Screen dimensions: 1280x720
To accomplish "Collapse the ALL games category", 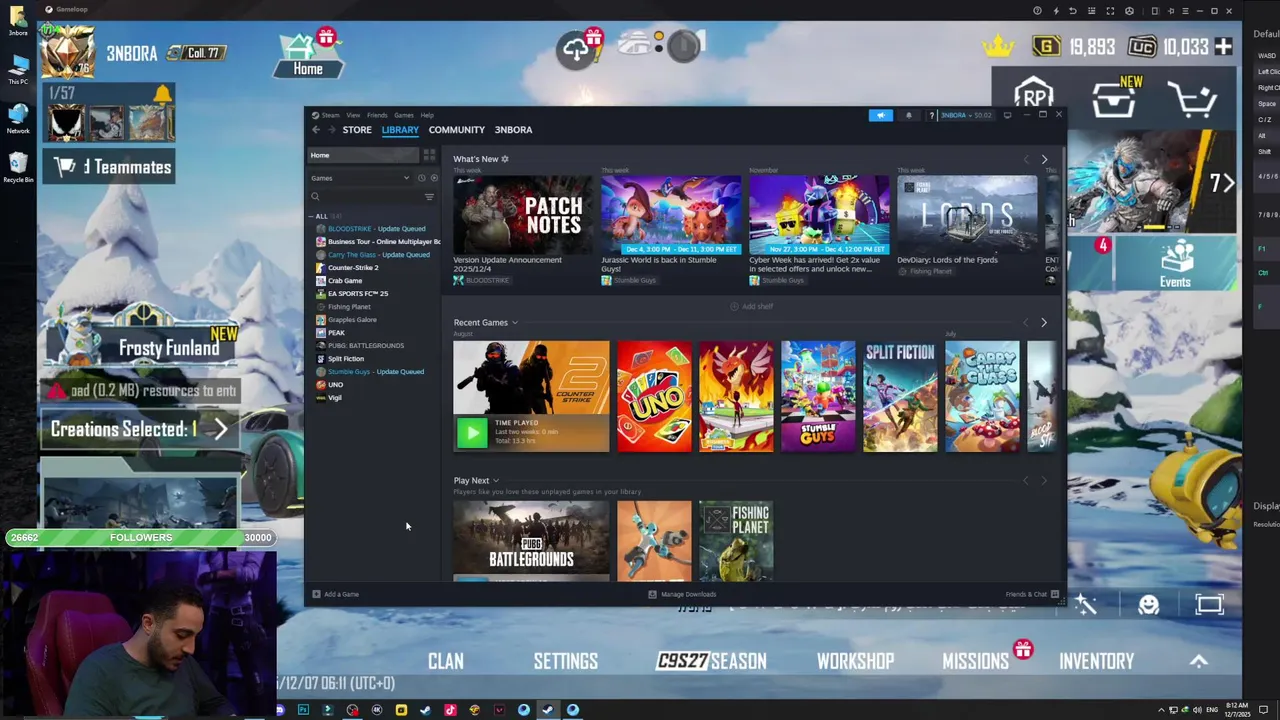I will 311,216.
